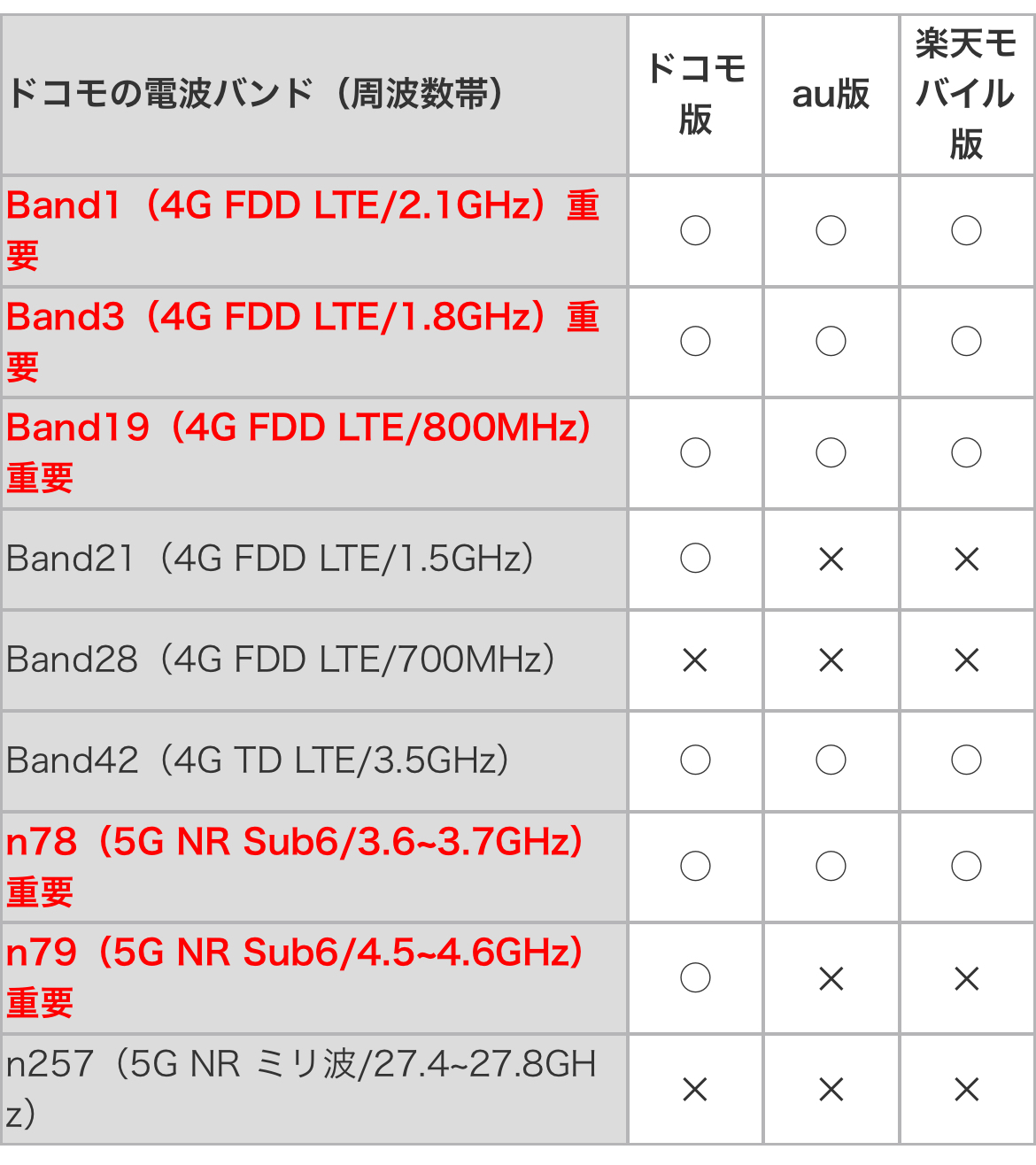Click the Band28 cross mark under ドコモ版
The image size is (1036, 1165).
point(695,660)
